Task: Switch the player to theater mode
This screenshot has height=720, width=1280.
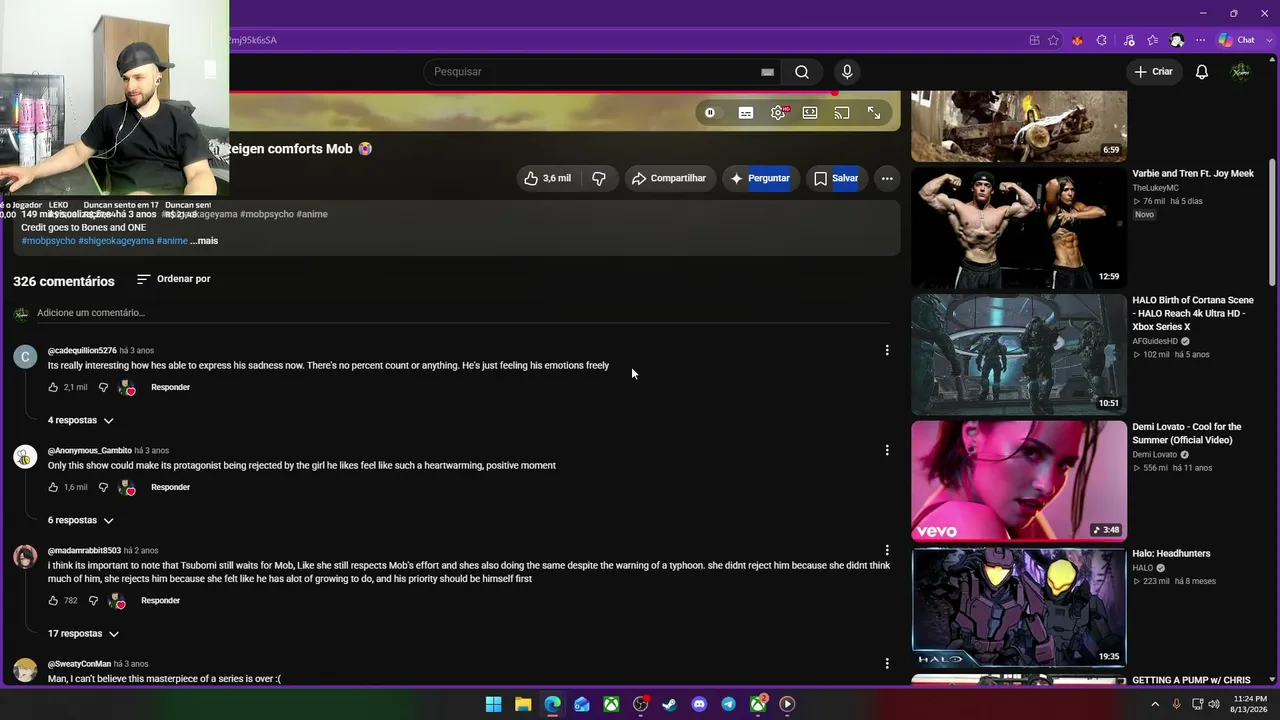Action: tap(810, 113)
